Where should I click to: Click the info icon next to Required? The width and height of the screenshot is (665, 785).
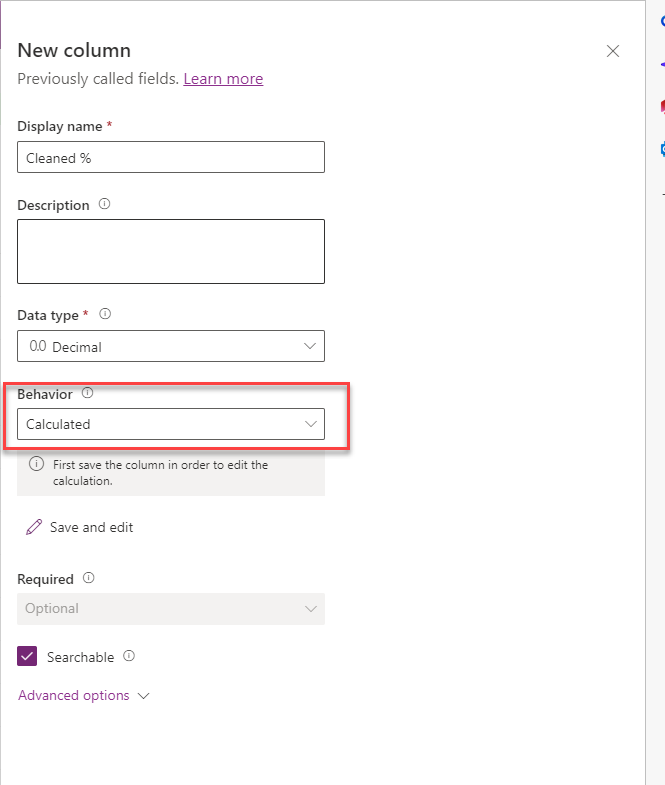(x=89, y=578)
